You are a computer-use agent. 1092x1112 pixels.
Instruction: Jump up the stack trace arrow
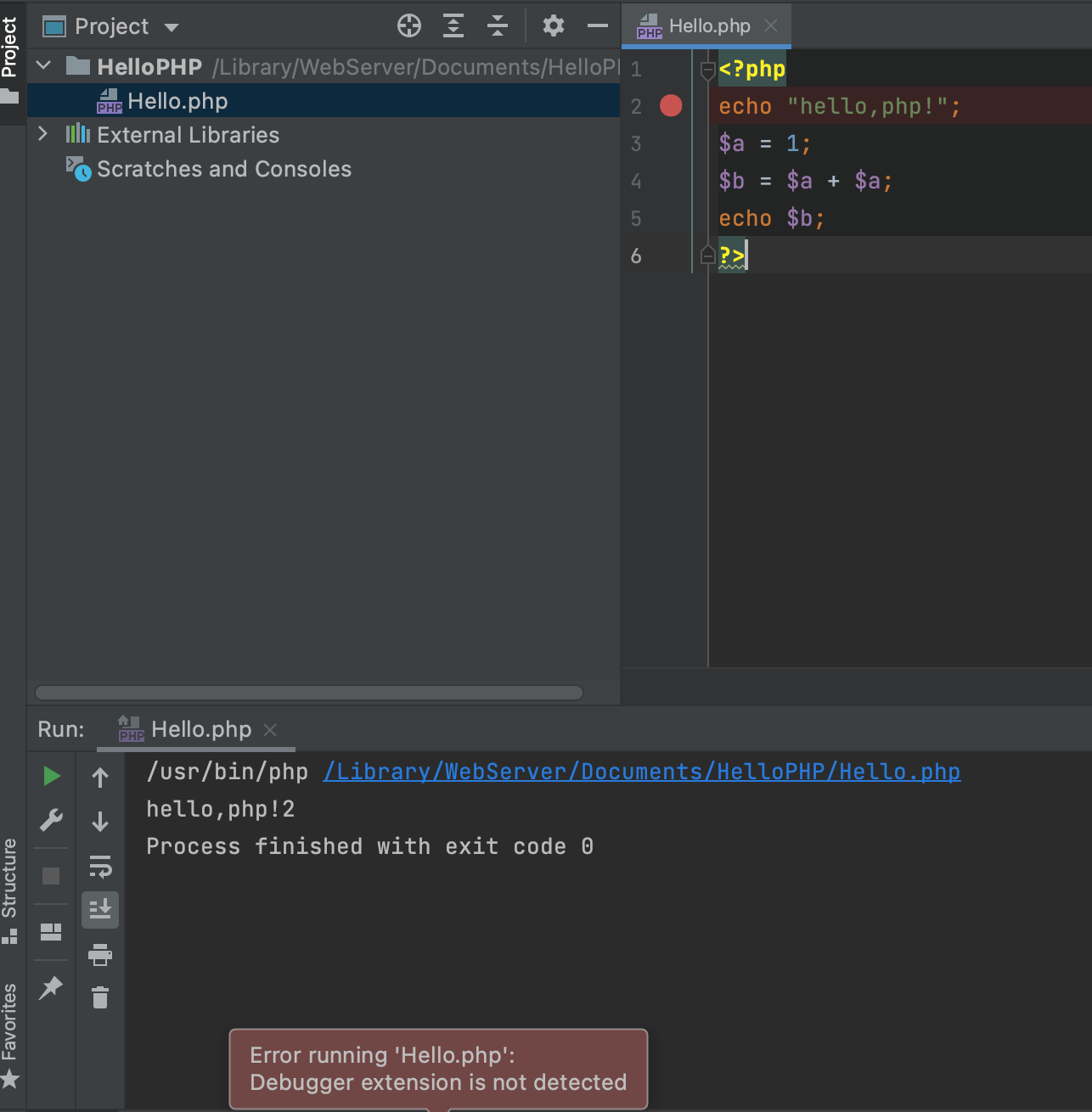pyautogui.click(x=100, y=777)
